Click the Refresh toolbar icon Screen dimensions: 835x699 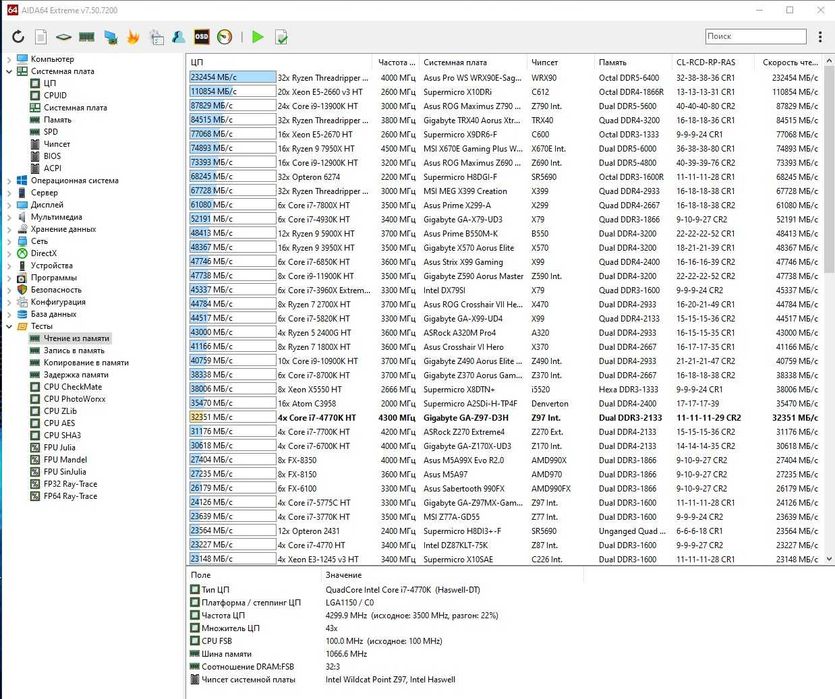pyautogui.click(x=18, y=37)
